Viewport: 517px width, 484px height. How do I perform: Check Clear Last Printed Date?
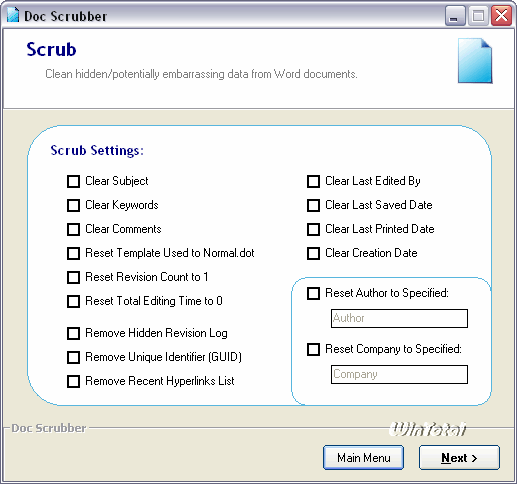[x=313, y=230]
